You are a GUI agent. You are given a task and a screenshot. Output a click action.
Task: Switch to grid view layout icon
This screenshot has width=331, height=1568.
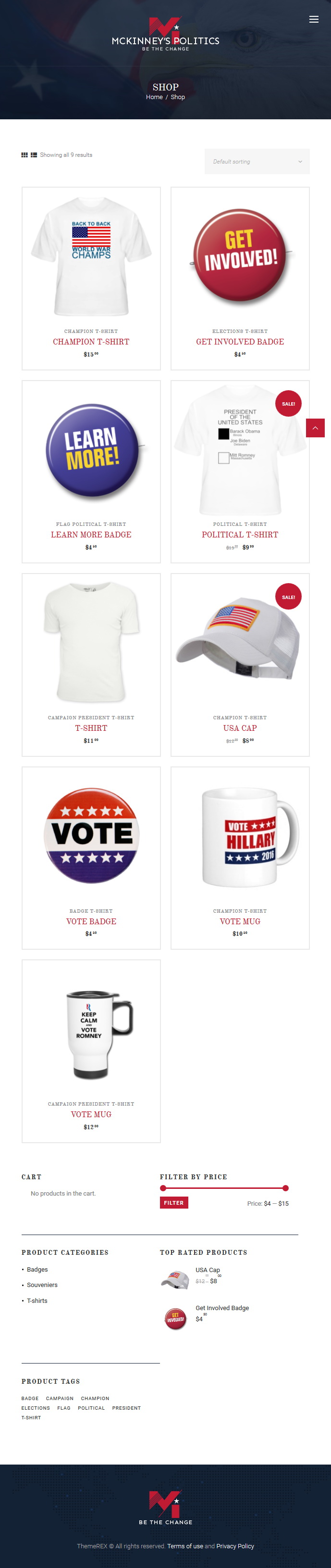click(x=25, y=154)
